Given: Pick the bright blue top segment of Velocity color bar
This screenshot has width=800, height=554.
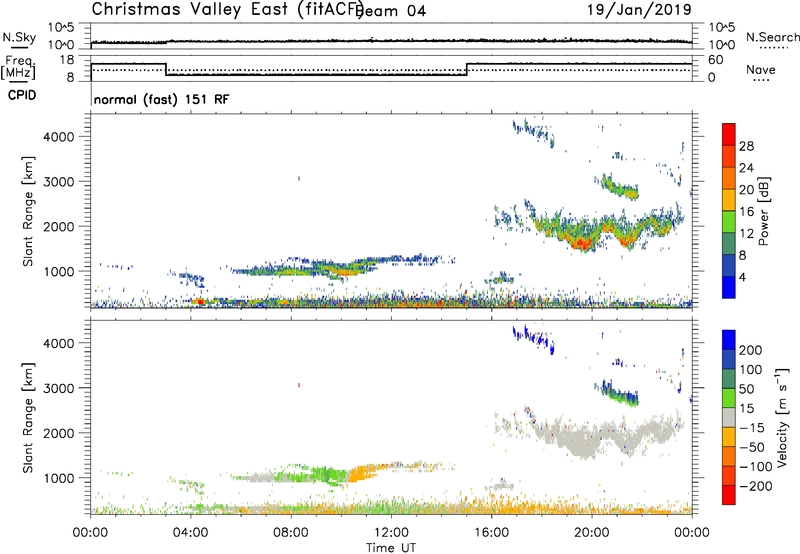Looking at the screenshot, I should coord(729,340).
